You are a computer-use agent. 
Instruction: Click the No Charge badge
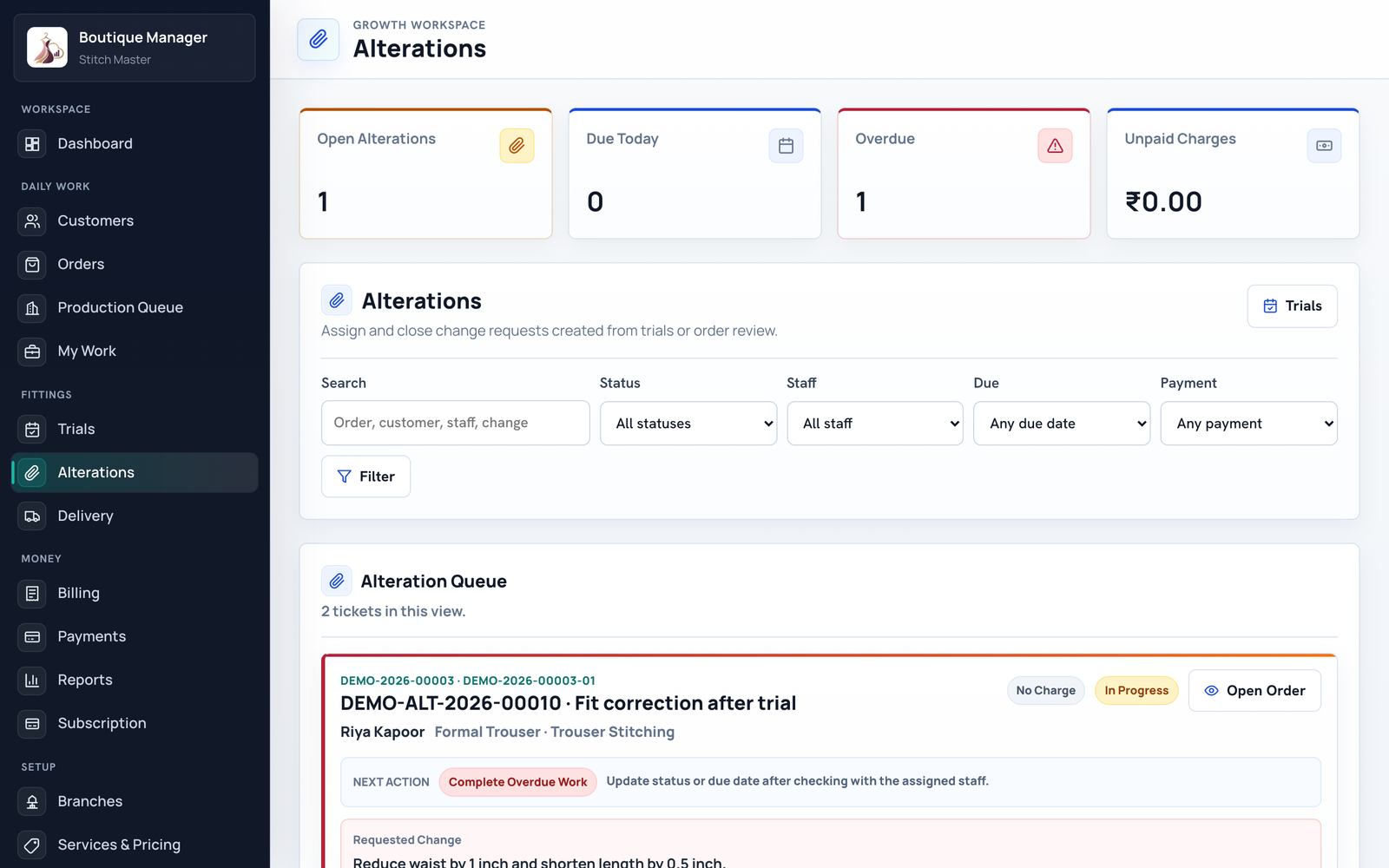(1045, 691)
